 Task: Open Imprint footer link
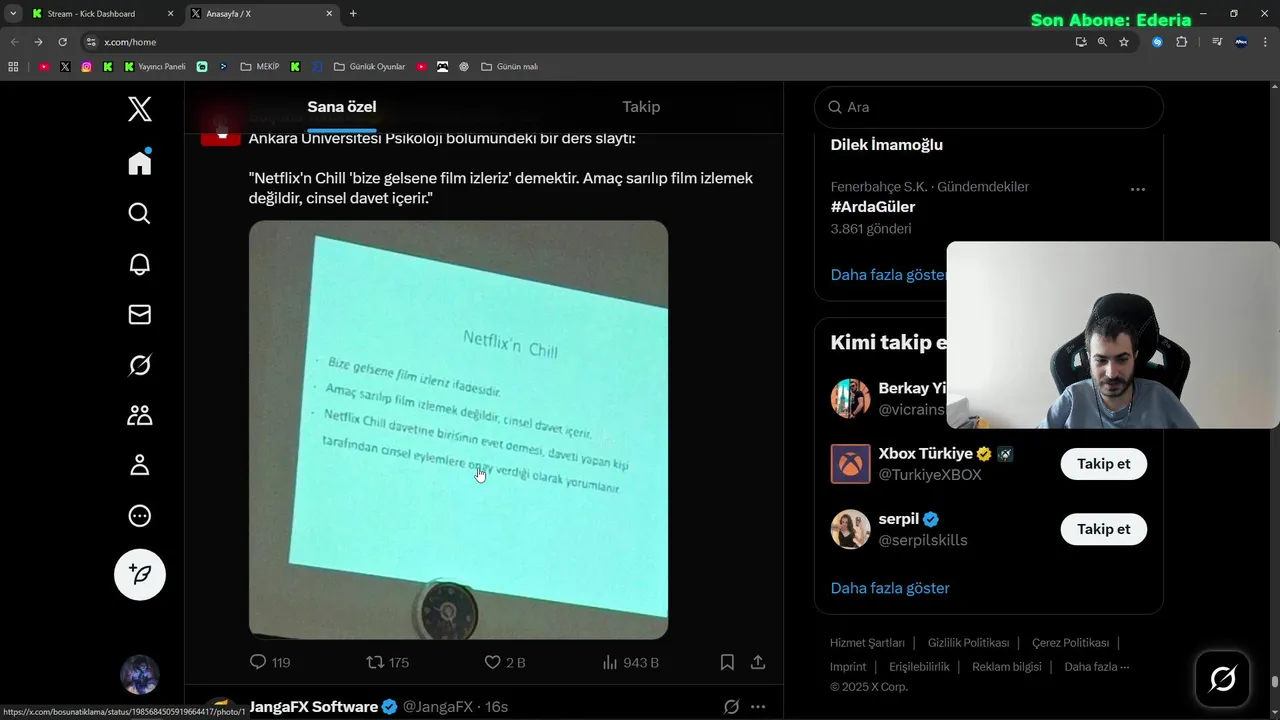coord(848,667)
